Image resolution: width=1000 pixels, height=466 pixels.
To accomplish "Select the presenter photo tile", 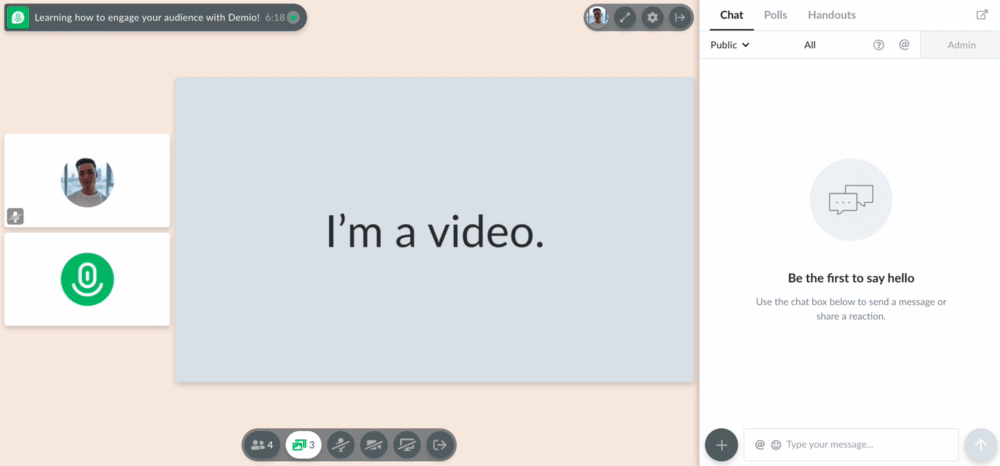I will click(x=87, y=180).
